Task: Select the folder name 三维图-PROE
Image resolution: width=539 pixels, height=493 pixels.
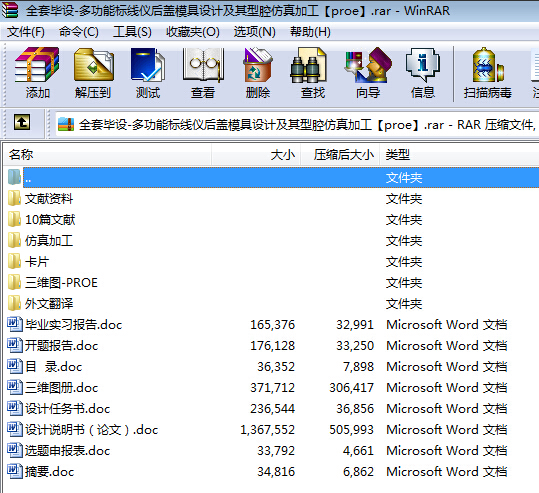Action: coord(61,283)
